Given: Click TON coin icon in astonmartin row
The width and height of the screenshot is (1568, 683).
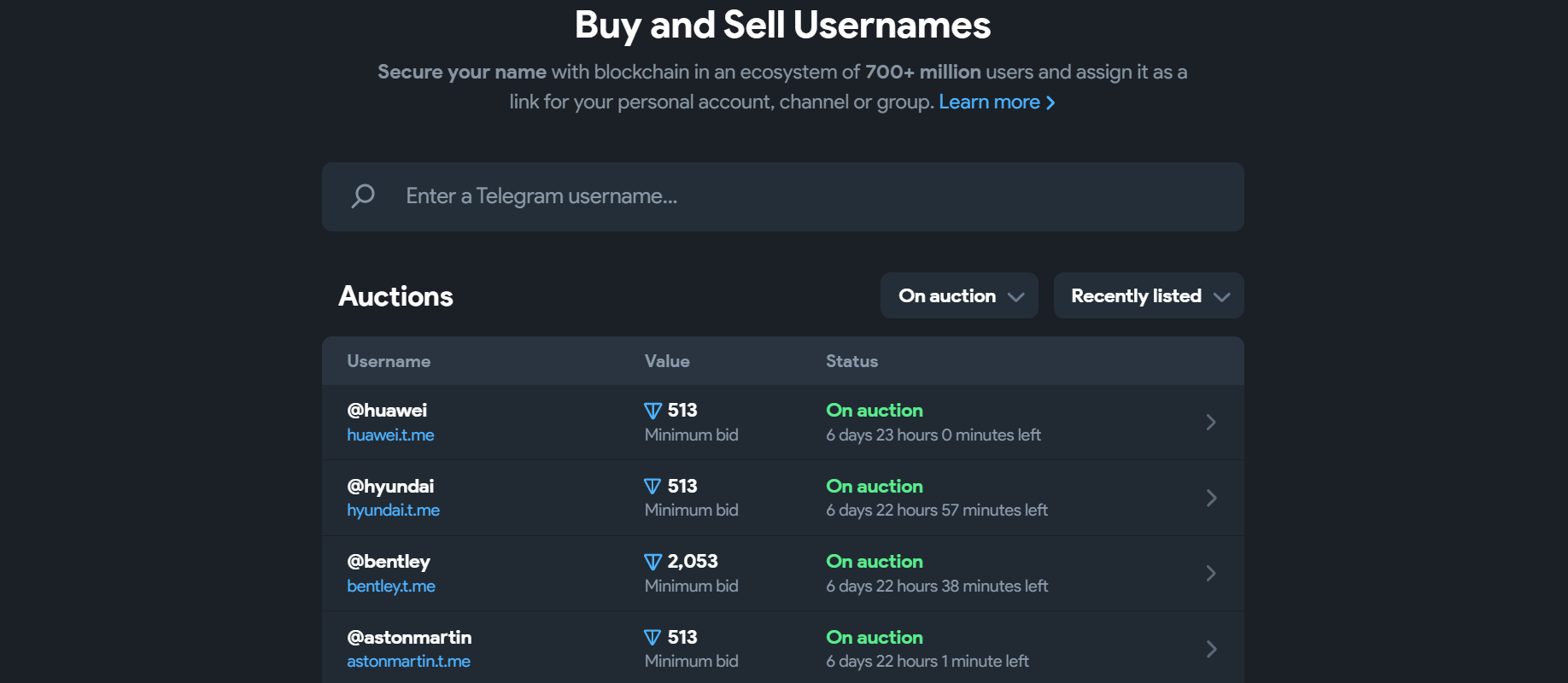Looking at the screenshot, I should pos(652,638).
